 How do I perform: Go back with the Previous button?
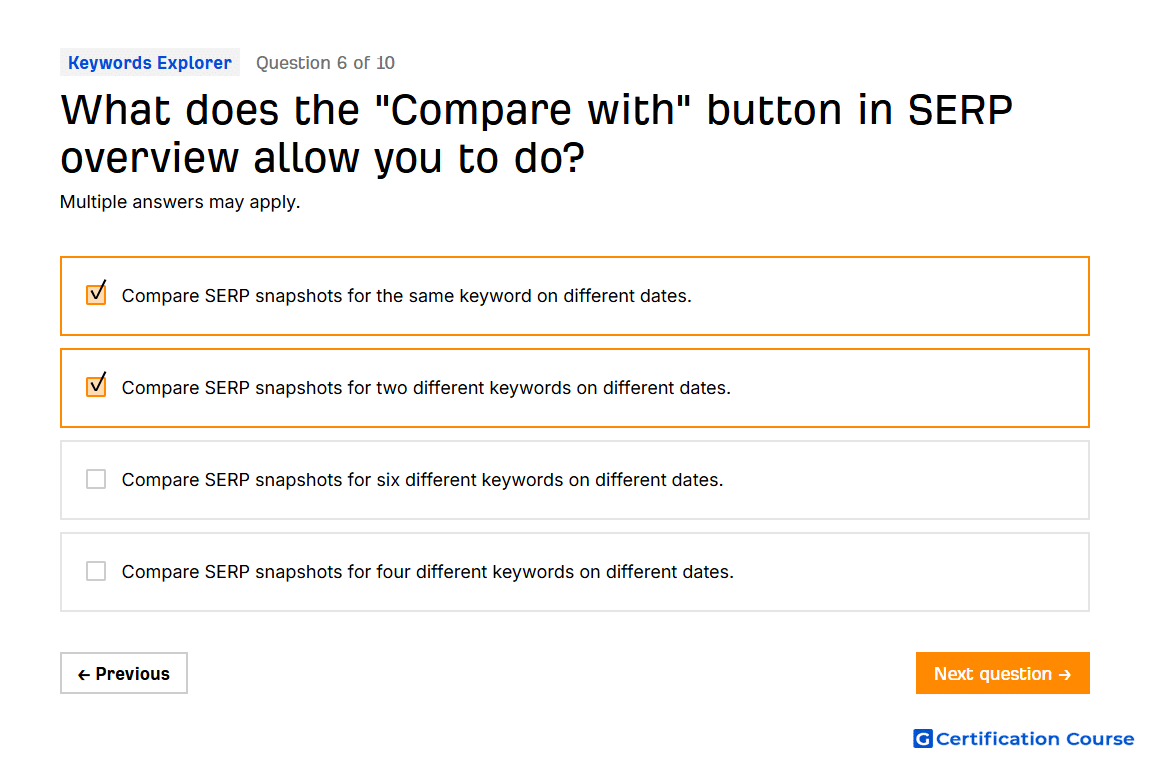click(x=124, y=673)
